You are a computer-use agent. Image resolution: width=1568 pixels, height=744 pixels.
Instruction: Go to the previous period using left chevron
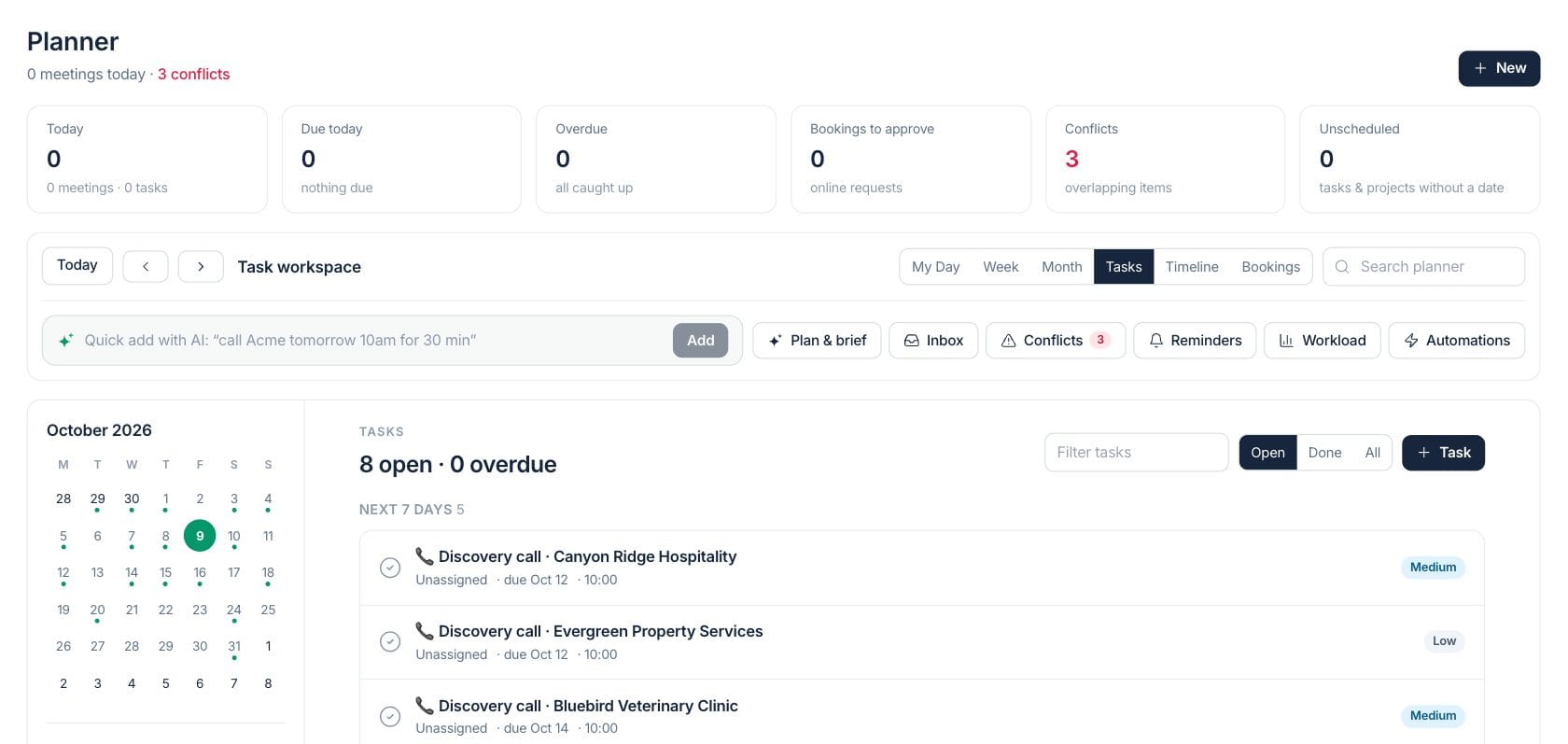146,266
